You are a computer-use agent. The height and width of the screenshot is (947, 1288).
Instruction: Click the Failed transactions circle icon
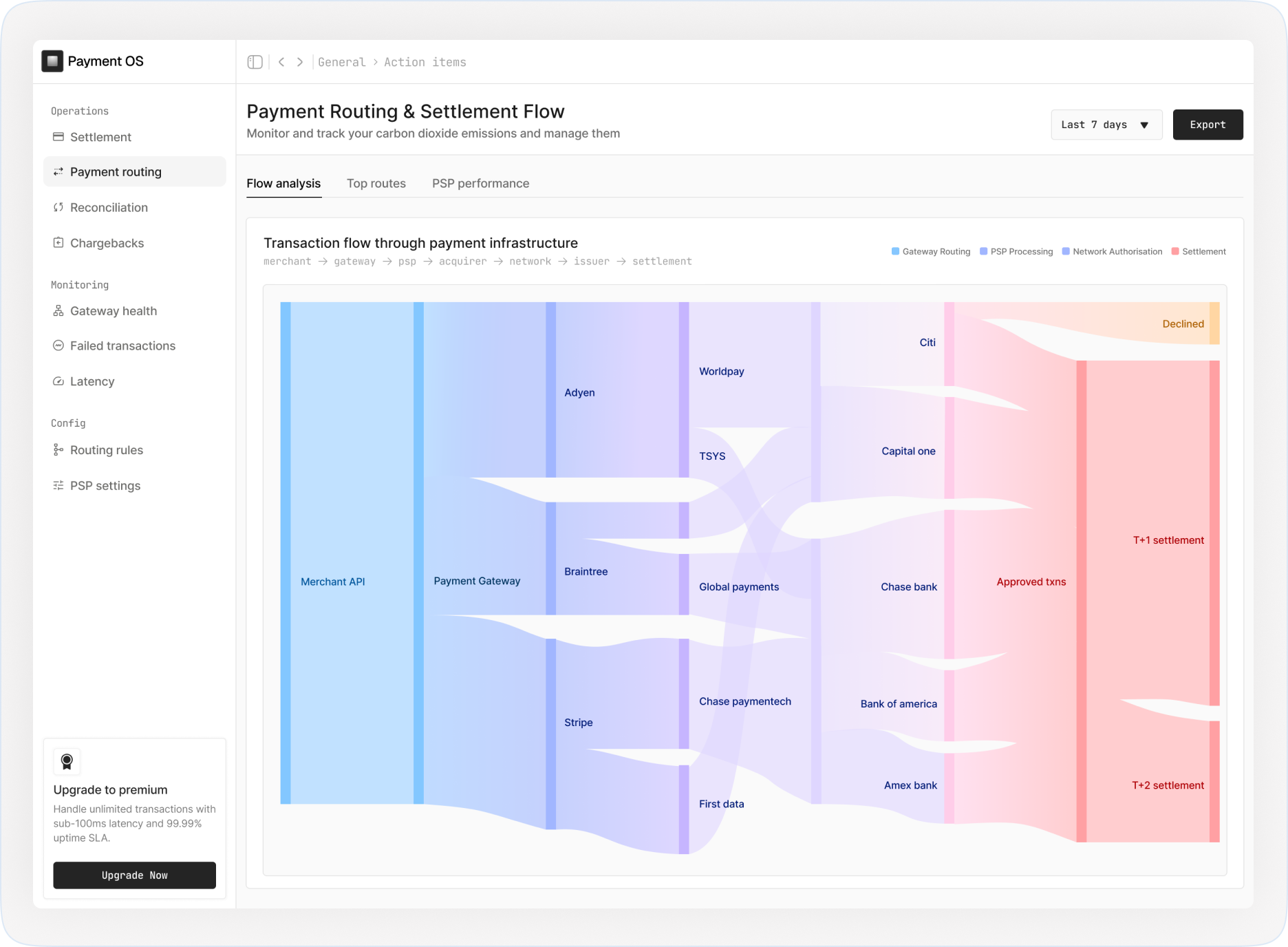[58, 345]
